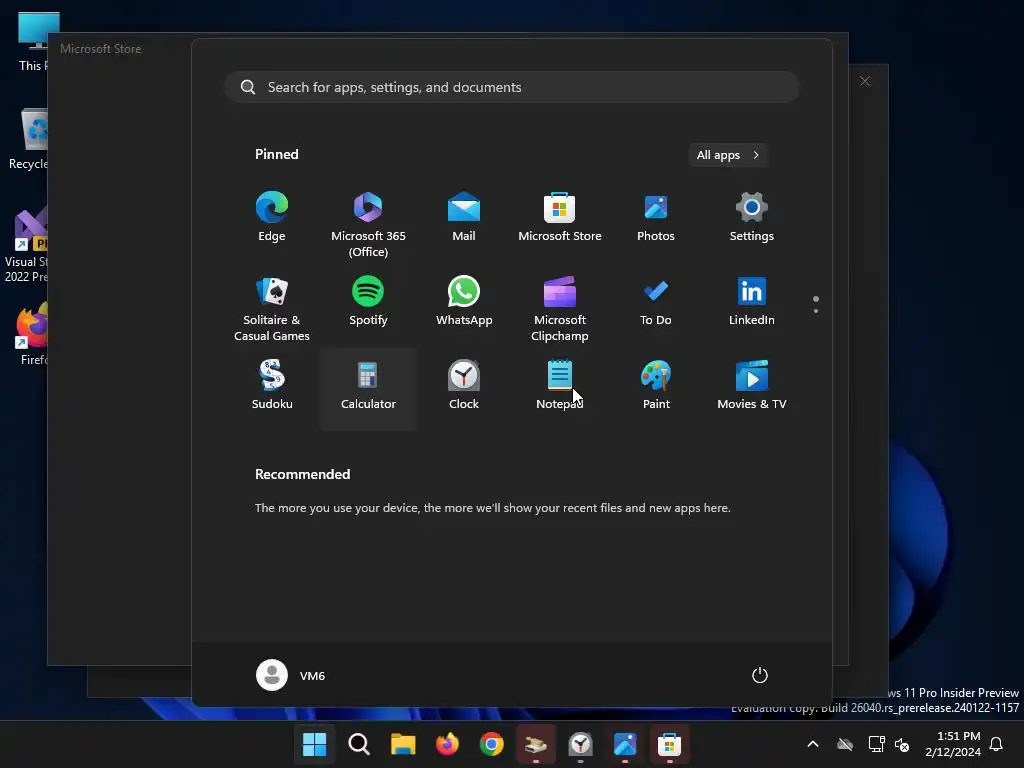Launch Microsoft 365 (Office) pinned app
The height and width of the screenshot is (768, 1024).
(368, 224)
